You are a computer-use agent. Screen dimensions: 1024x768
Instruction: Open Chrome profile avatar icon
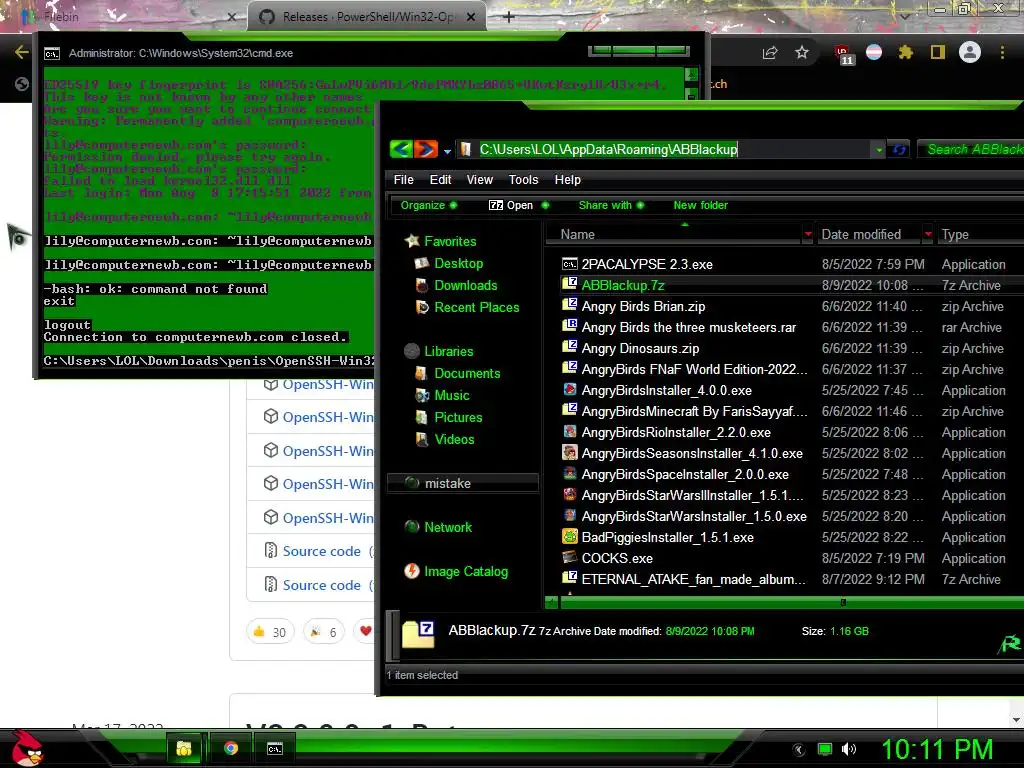(x=970, y=52)
